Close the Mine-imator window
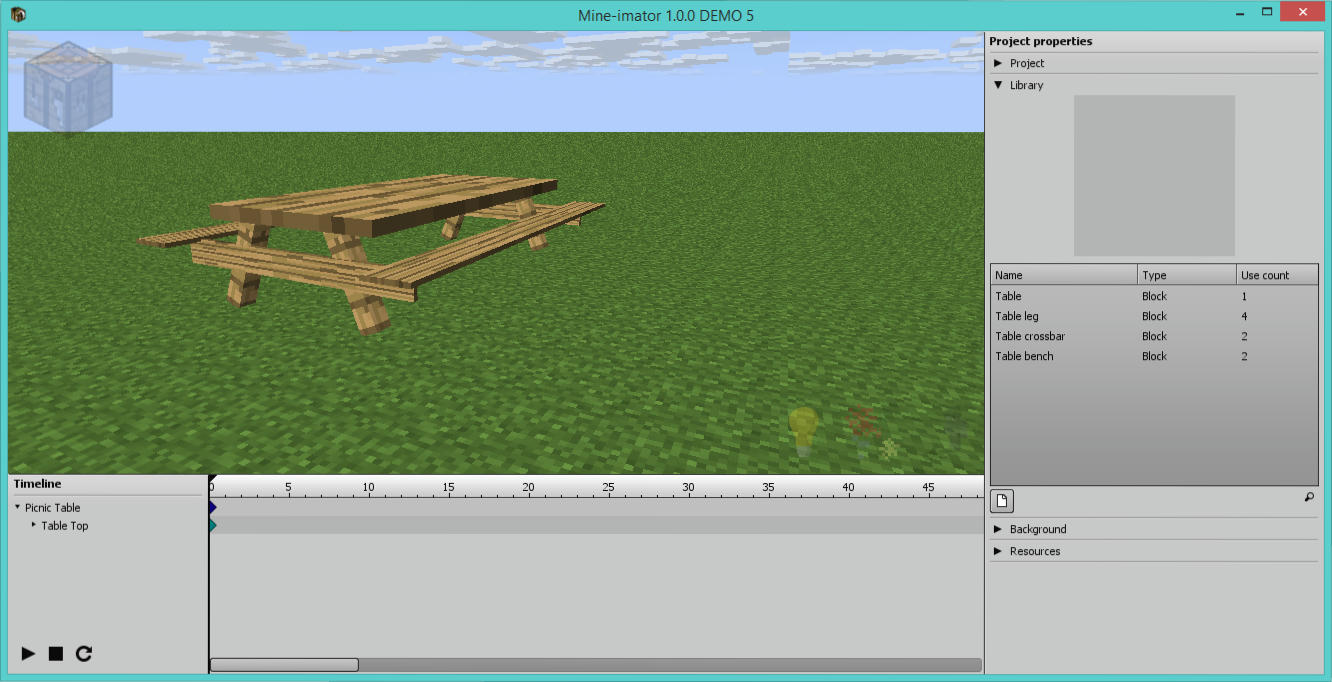 (x=1302, y=11)
